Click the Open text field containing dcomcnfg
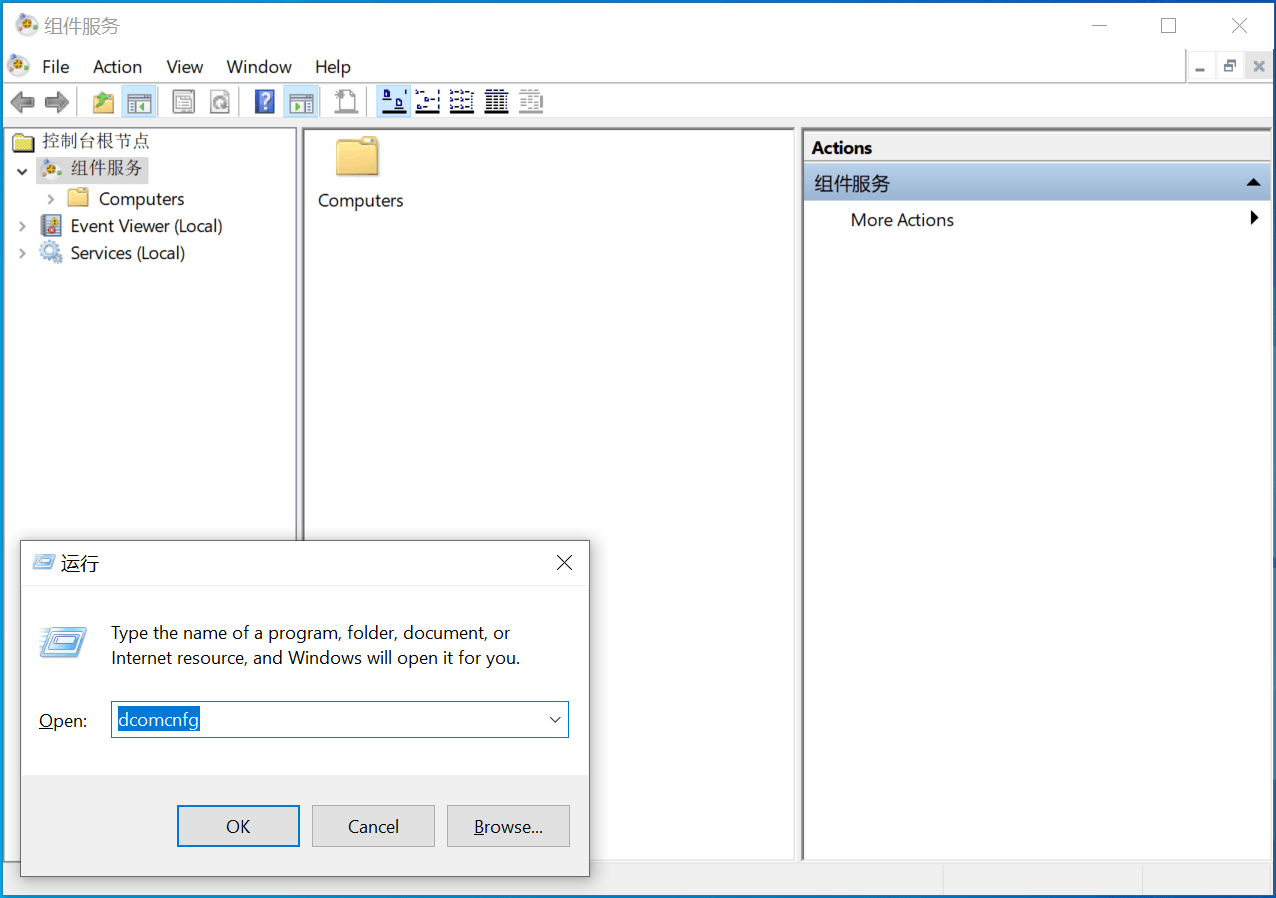 point(330,720)
